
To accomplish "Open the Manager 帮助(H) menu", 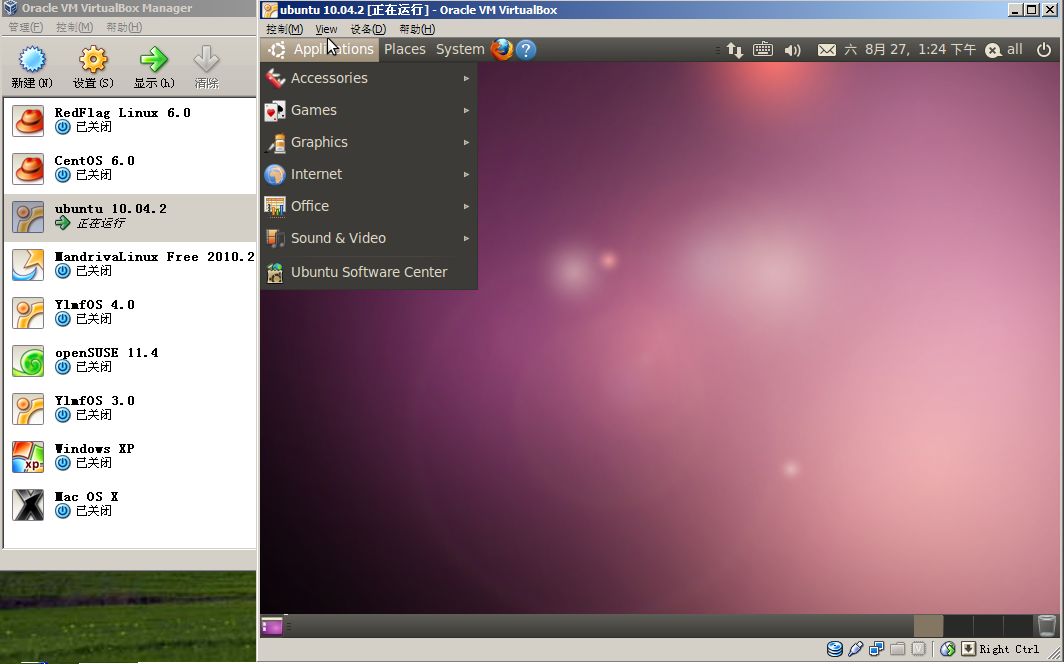I will point(124,27).
